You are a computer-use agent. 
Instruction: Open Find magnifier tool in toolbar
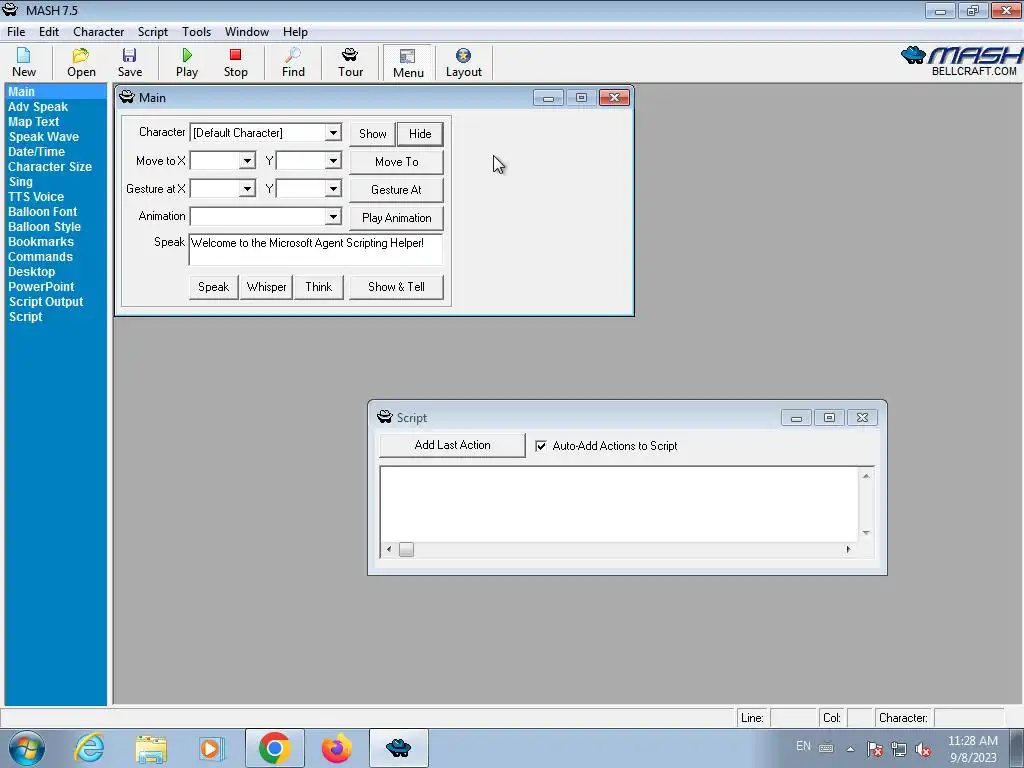[293, 63]
